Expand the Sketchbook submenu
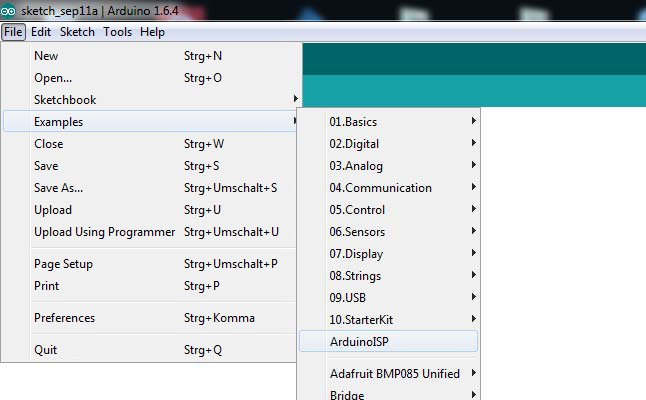 pyautogui.click(x=150, y=100)
